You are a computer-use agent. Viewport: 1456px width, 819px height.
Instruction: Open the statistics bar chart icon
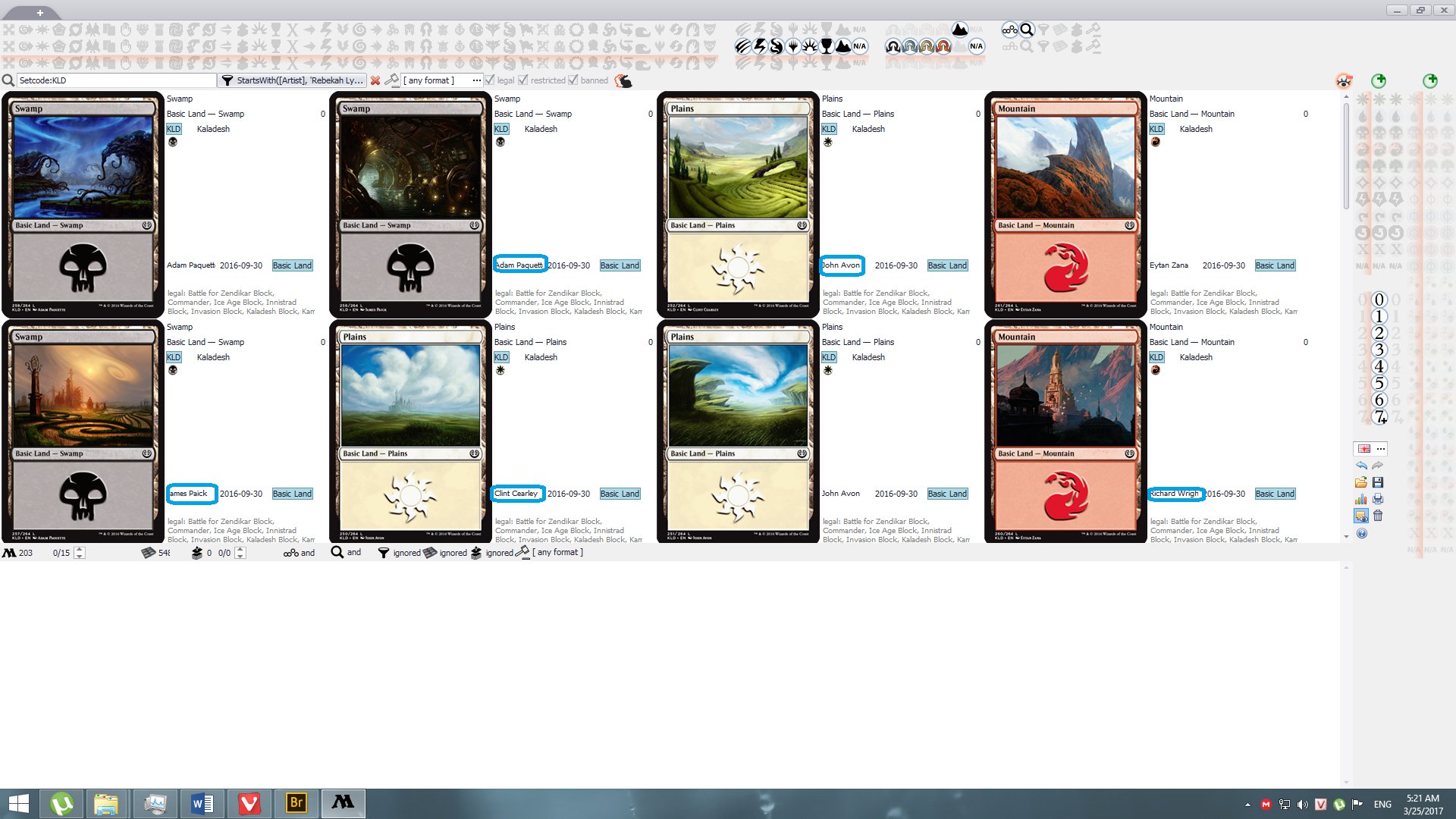pyautogui.click(x=1361, y=499)
